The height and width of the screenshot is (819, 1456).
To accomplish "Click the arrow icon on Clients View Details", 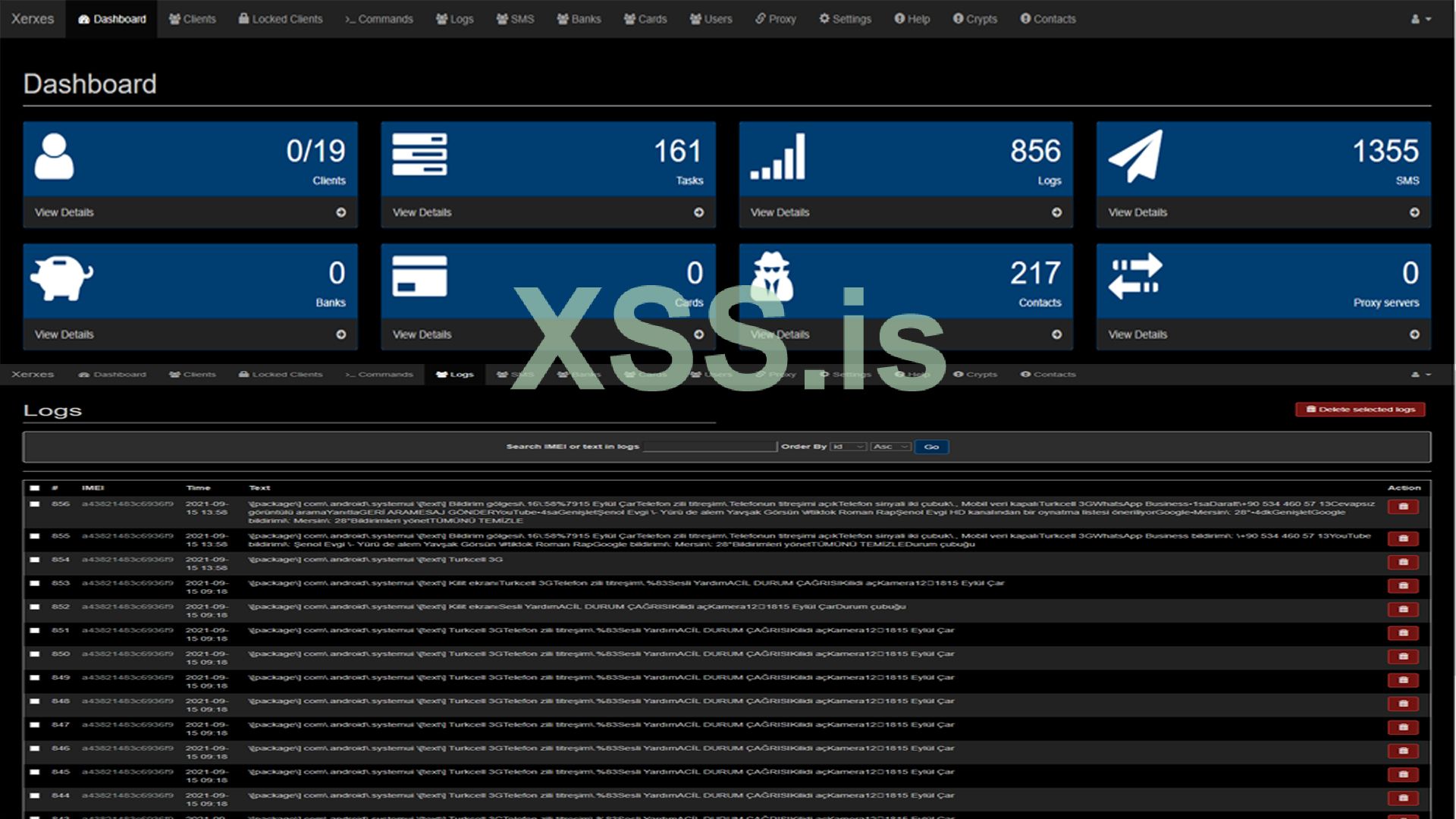I will pos(341,212).
